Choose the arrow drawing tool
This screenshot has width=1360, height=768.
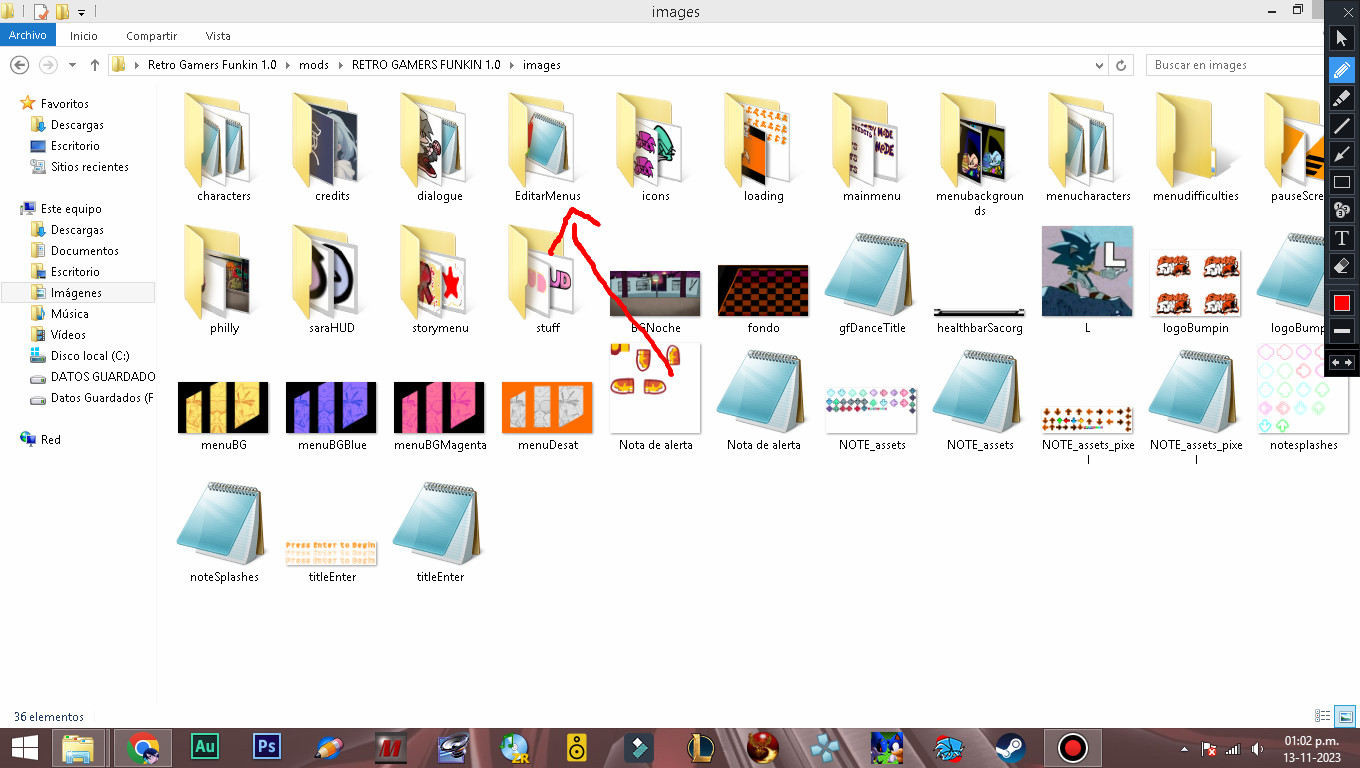coord(1342,153)
